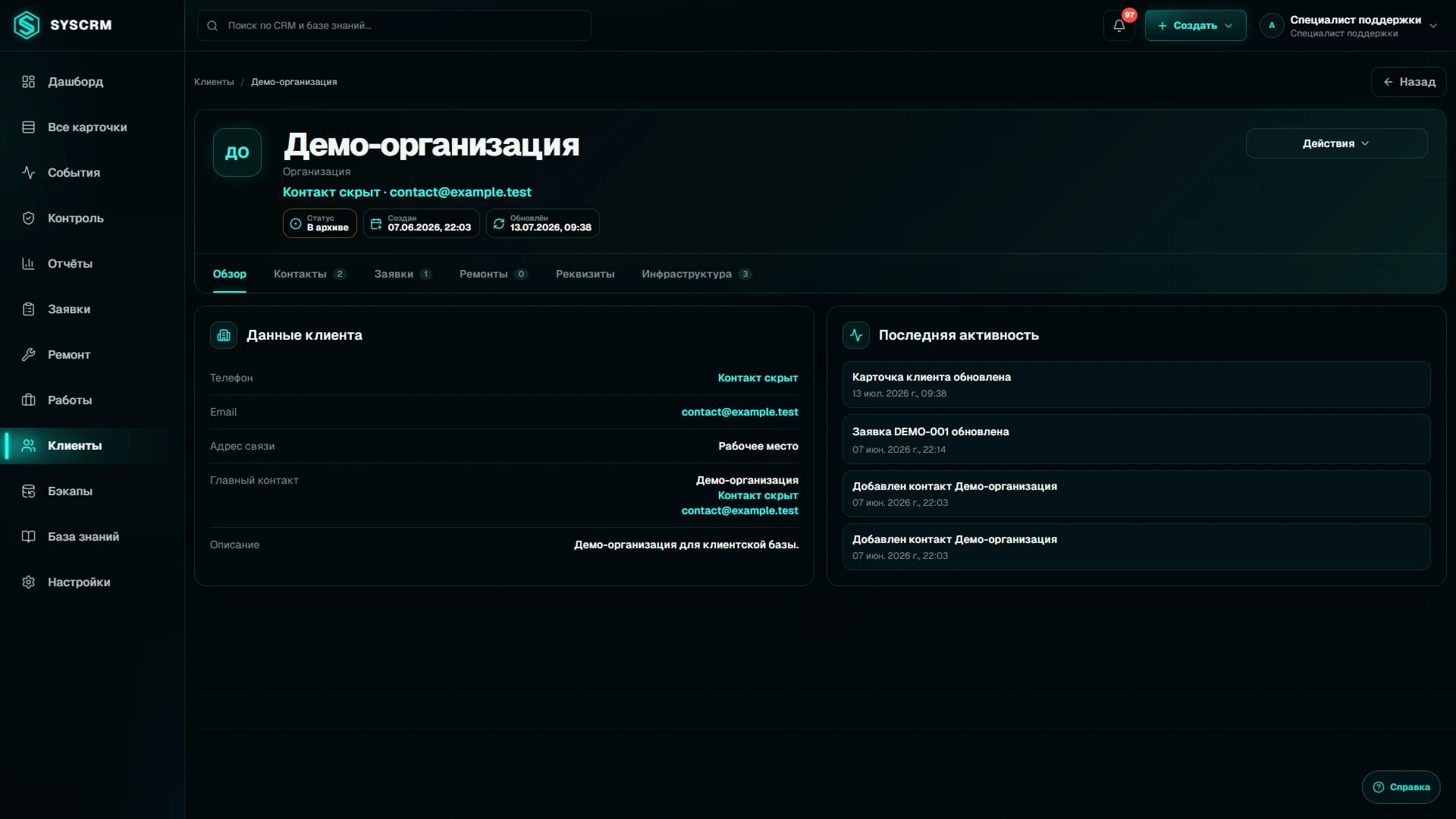The image size is (1456, 819).
Task: Click the База знаний book icon
Action: coord(28,537)
